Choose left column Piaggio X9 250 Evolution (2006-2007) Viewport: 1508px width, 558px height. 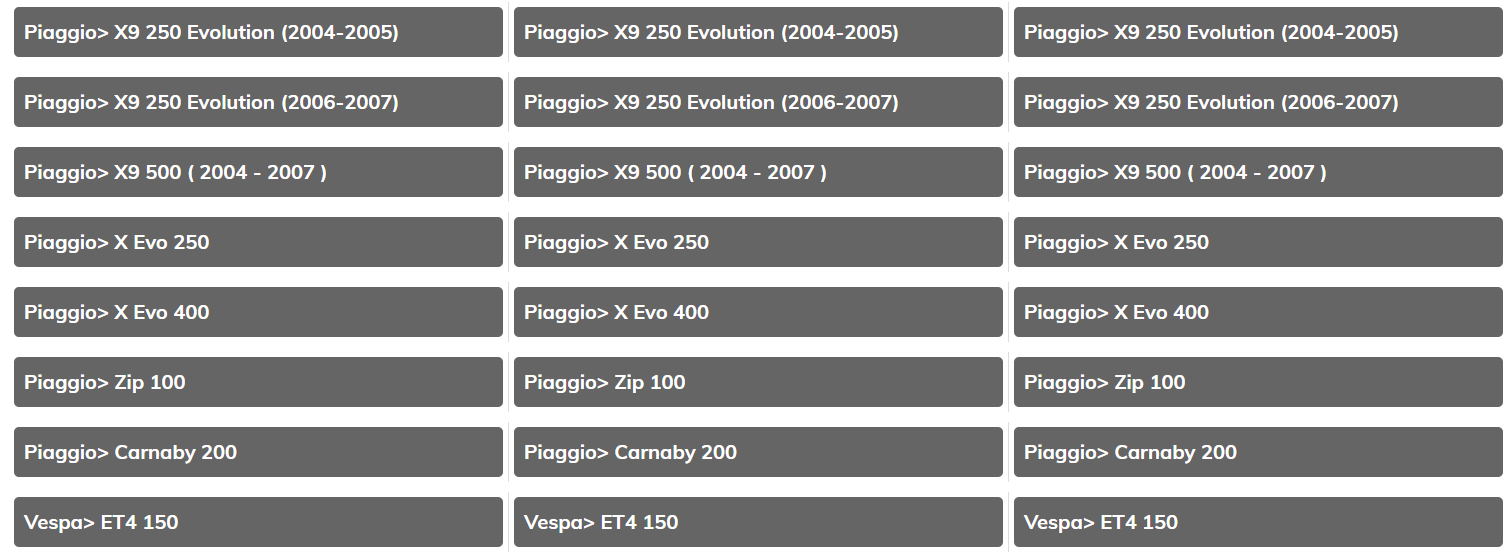tap(258, 102)
